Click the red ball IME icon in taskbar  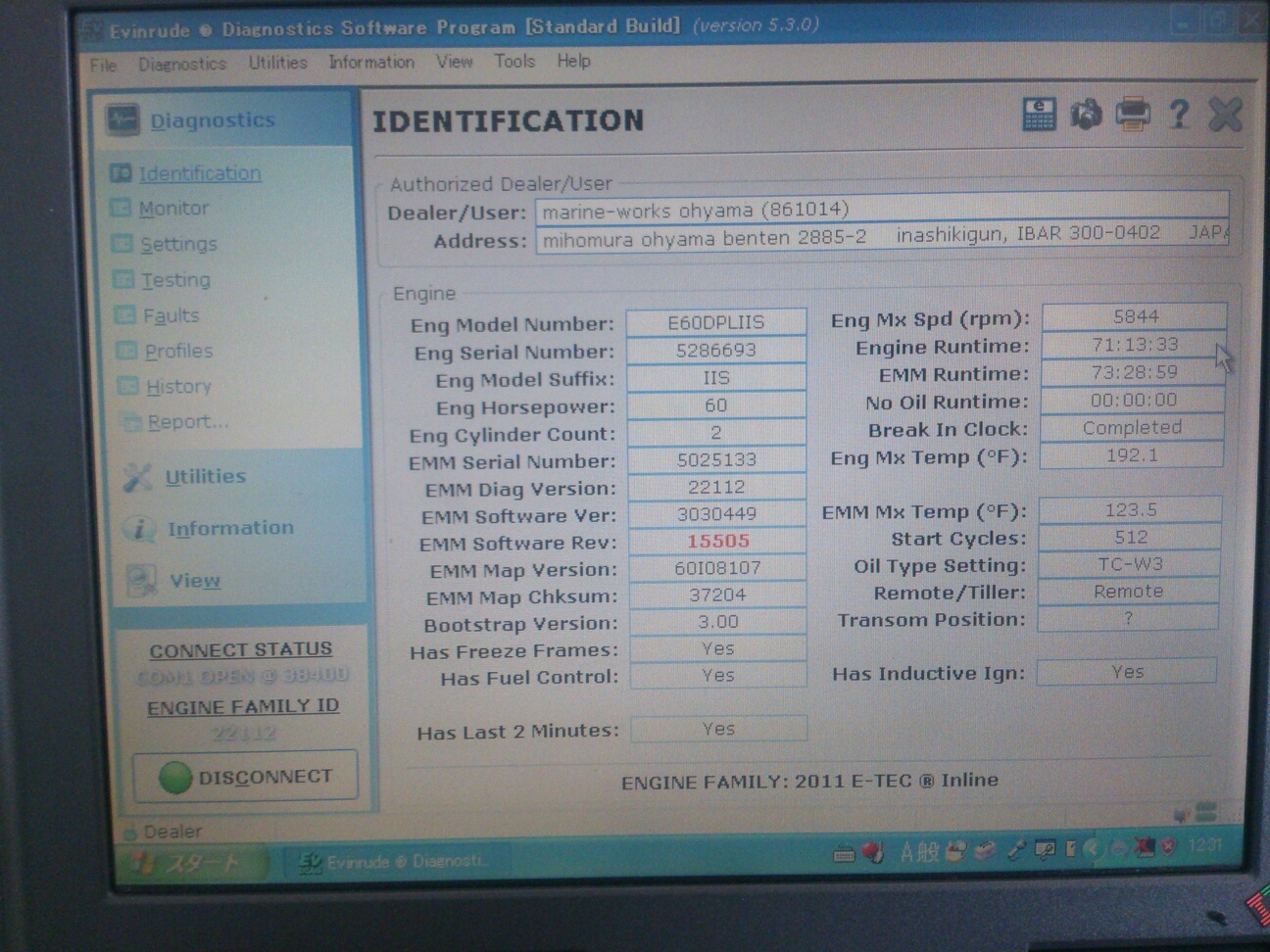pos(872,853)
